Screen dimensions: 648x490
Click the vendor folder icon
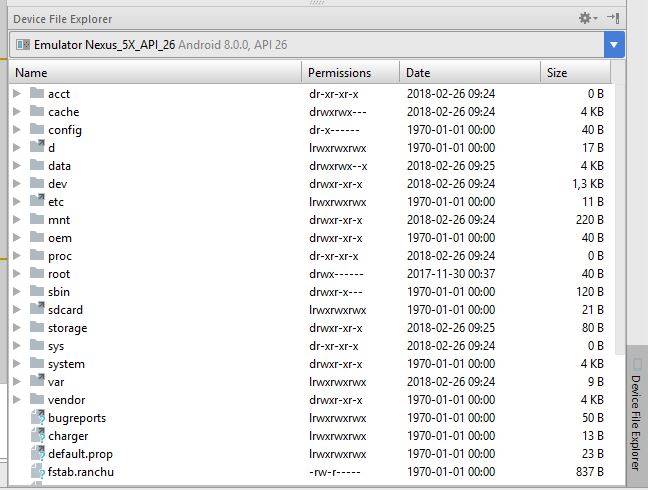pyautogui.click(x=37, y=399)
